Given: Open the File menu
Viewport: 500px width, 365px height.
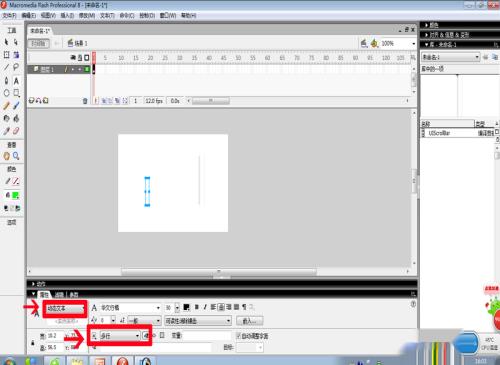Looking at the screenshot, I should [x=9, y=15].
